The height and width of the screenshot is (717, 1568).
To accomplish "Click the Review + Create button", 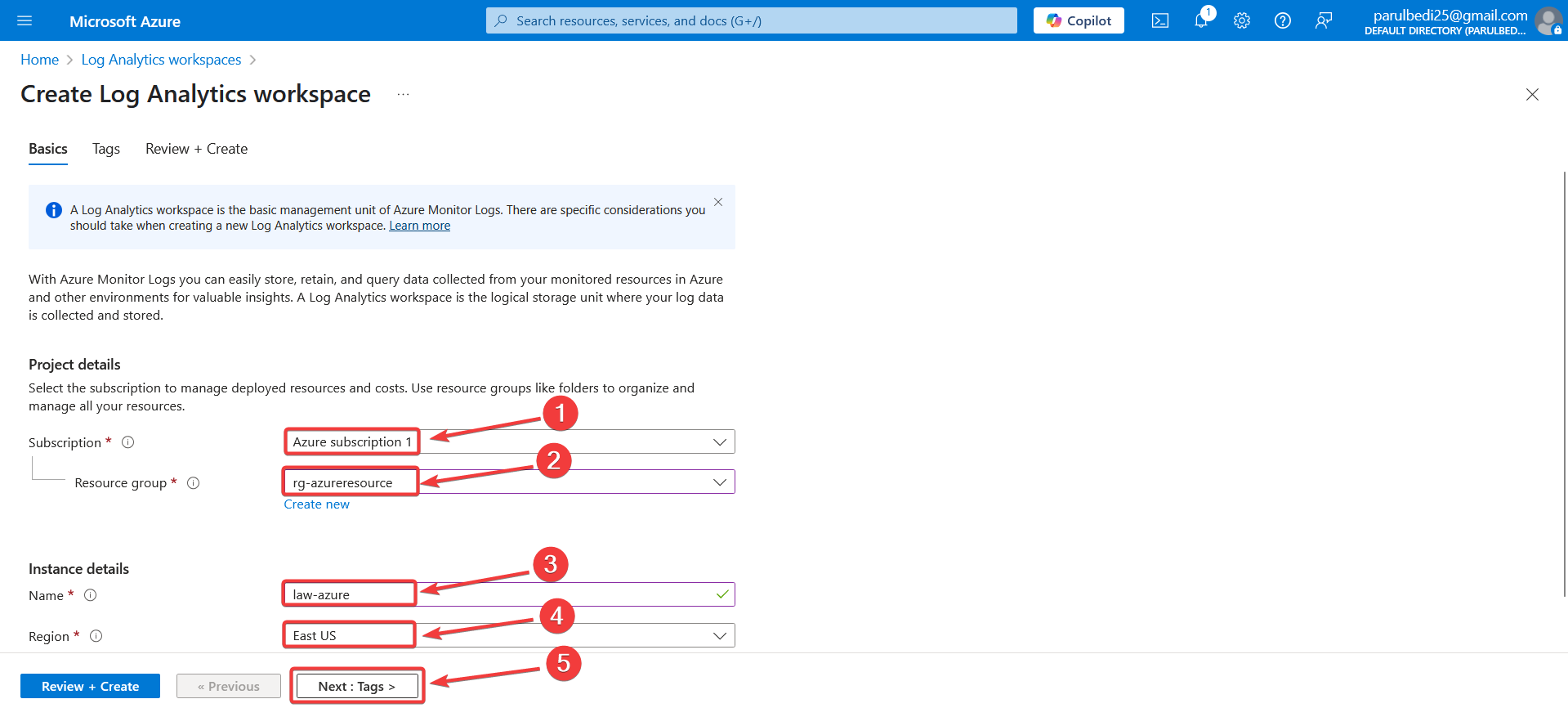I will click(90, 686).
